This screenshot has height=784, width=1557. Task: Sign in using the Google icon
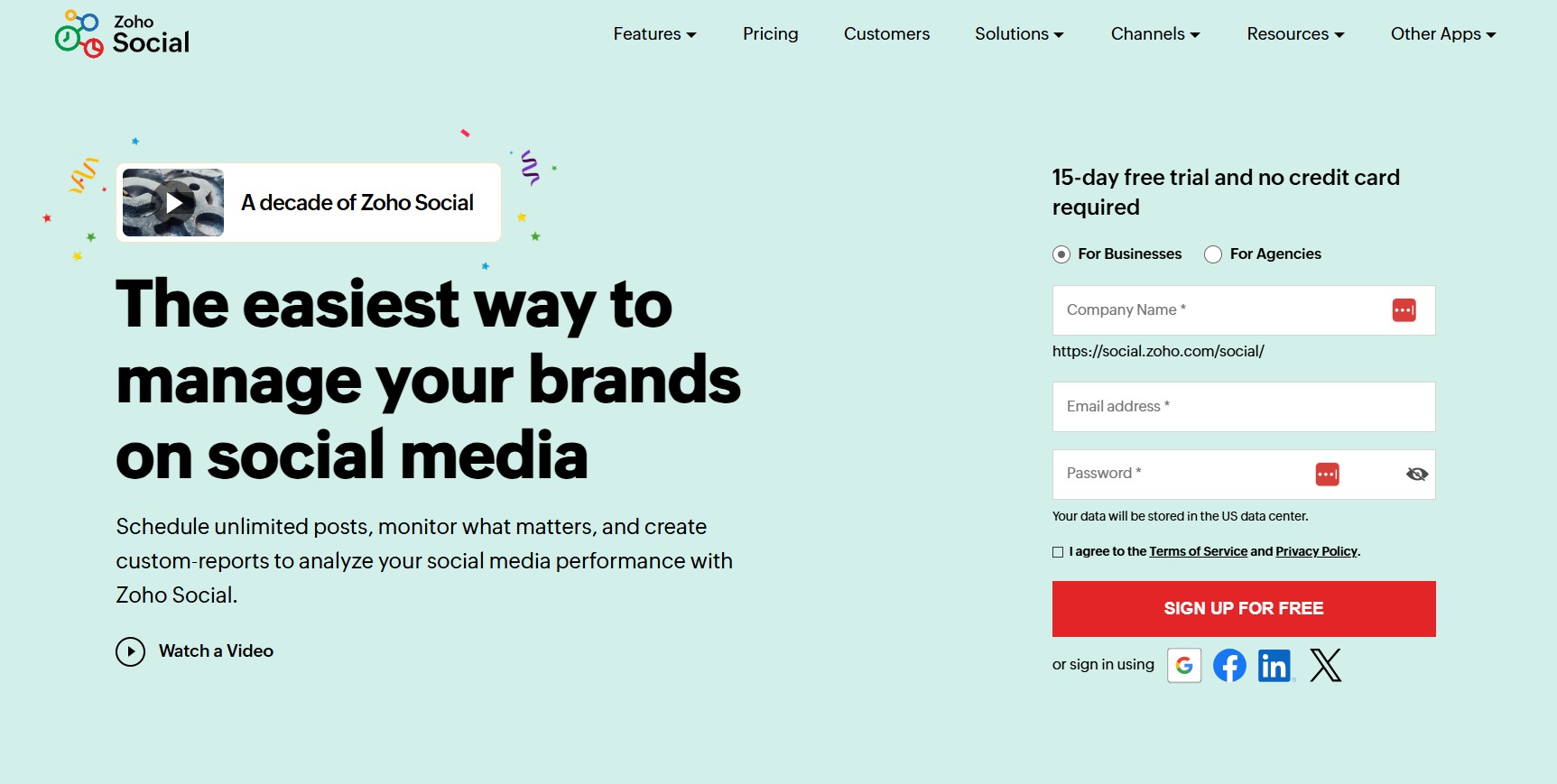tap(1184, 666)
